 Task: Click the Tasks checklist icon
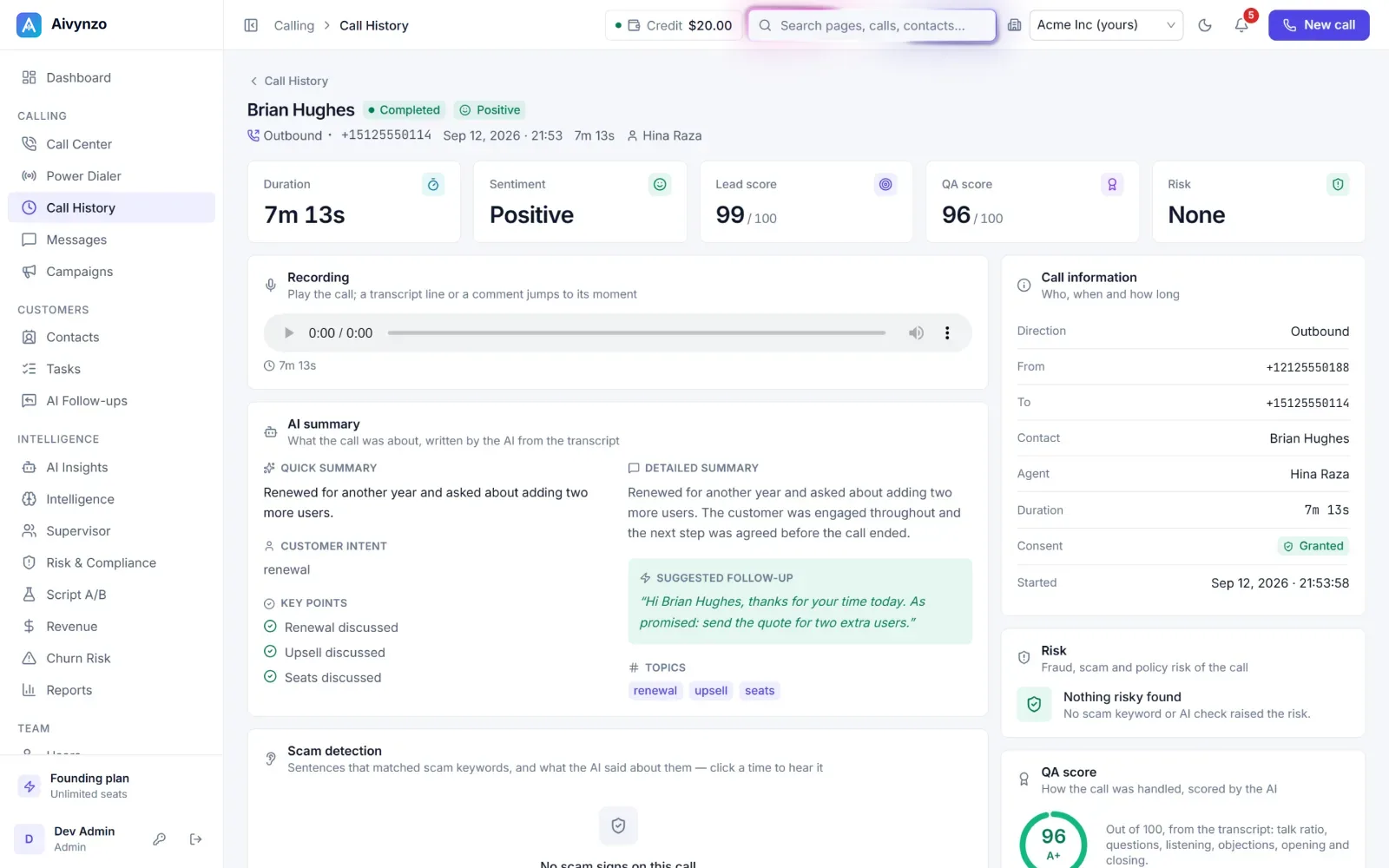coord(29,369)
